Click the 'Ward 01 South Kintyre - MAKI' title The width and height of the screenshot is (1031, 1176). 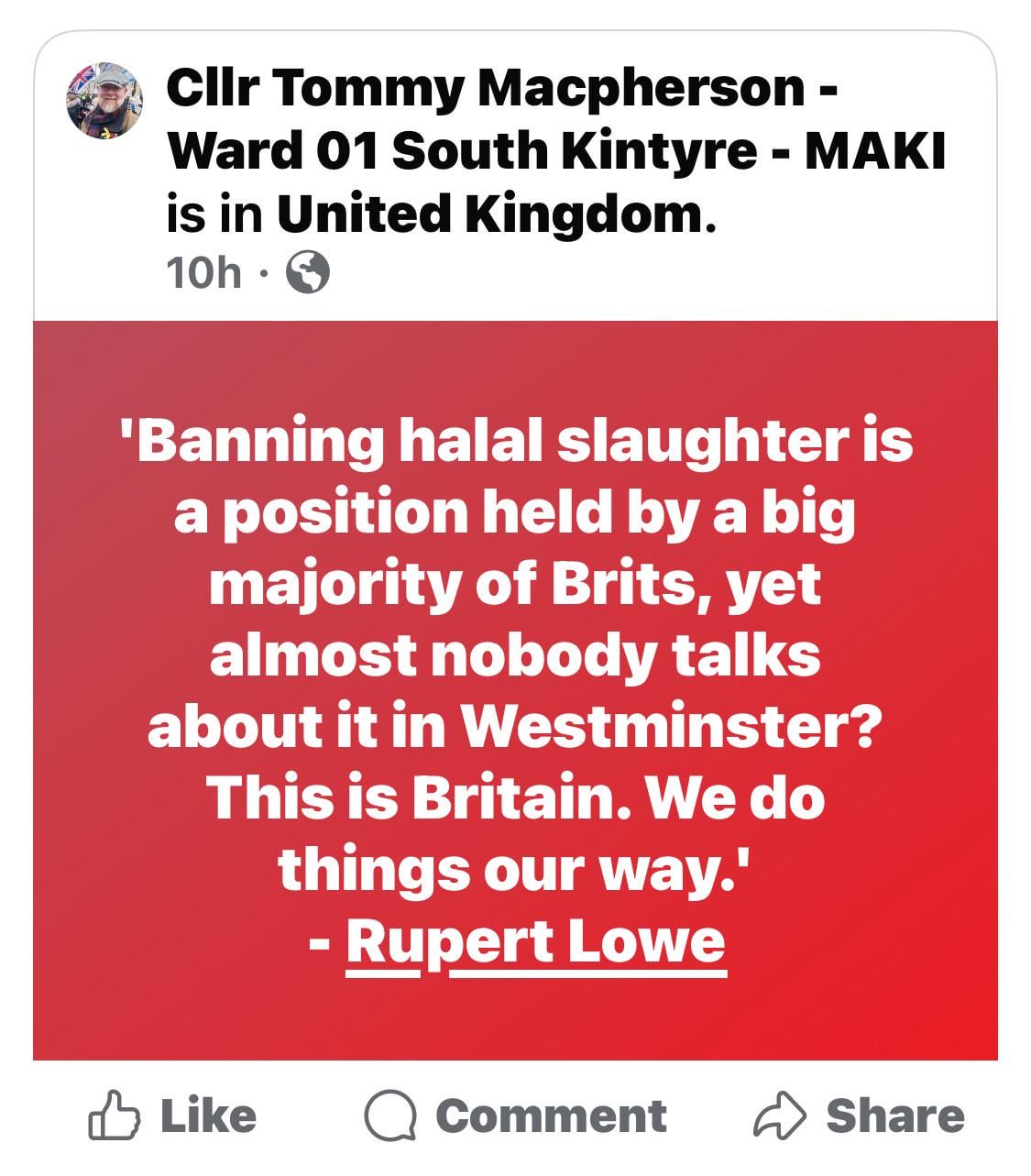coord(555,150)
